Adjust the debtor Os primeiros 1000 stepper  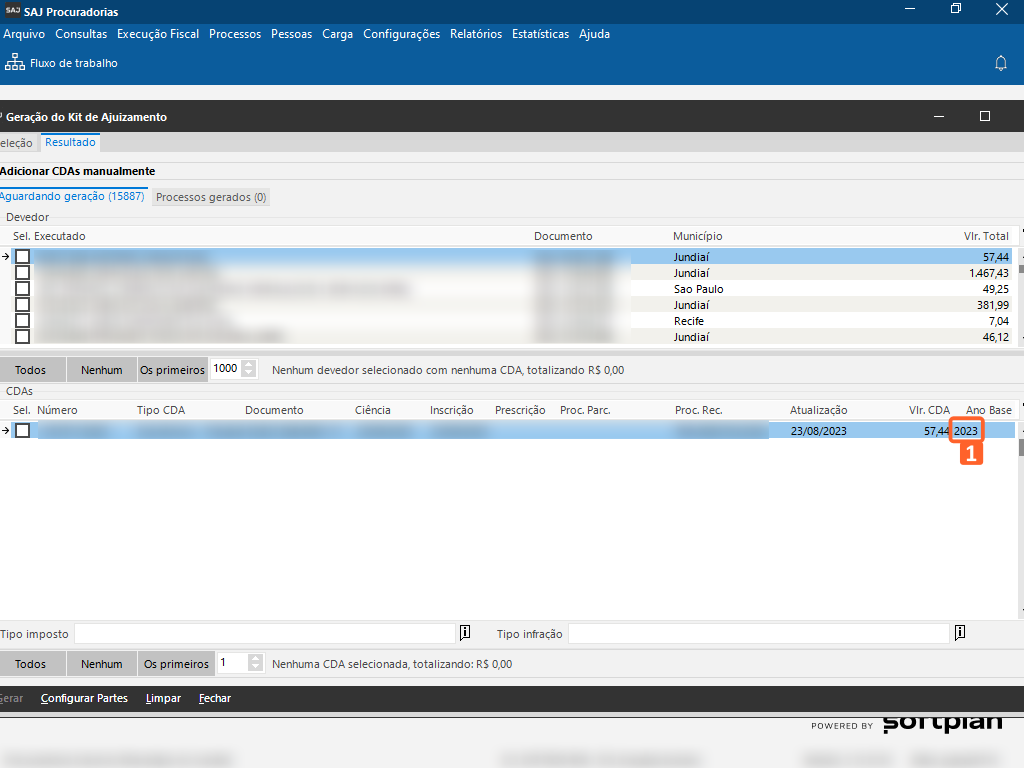(249, 369)
